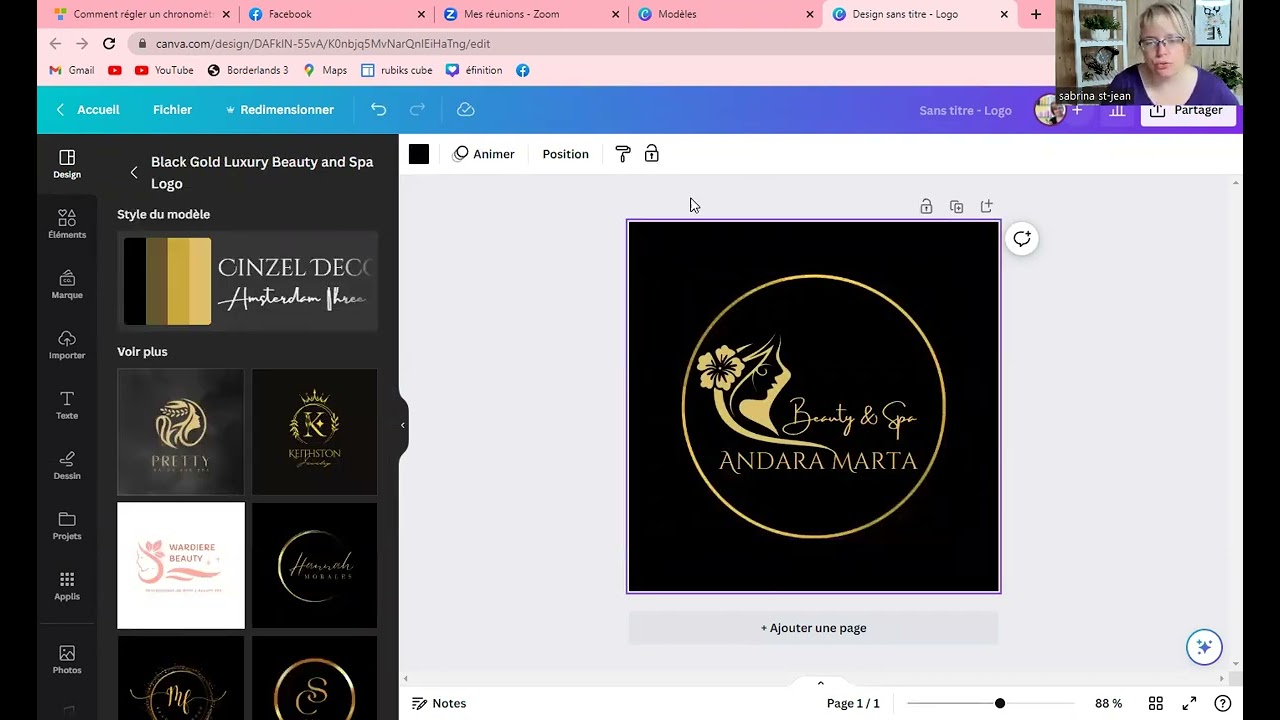This screenshot has width=1280, height=720.
Task: Apply the Cinzel Deco font style
Action: (x=294, y=268)
